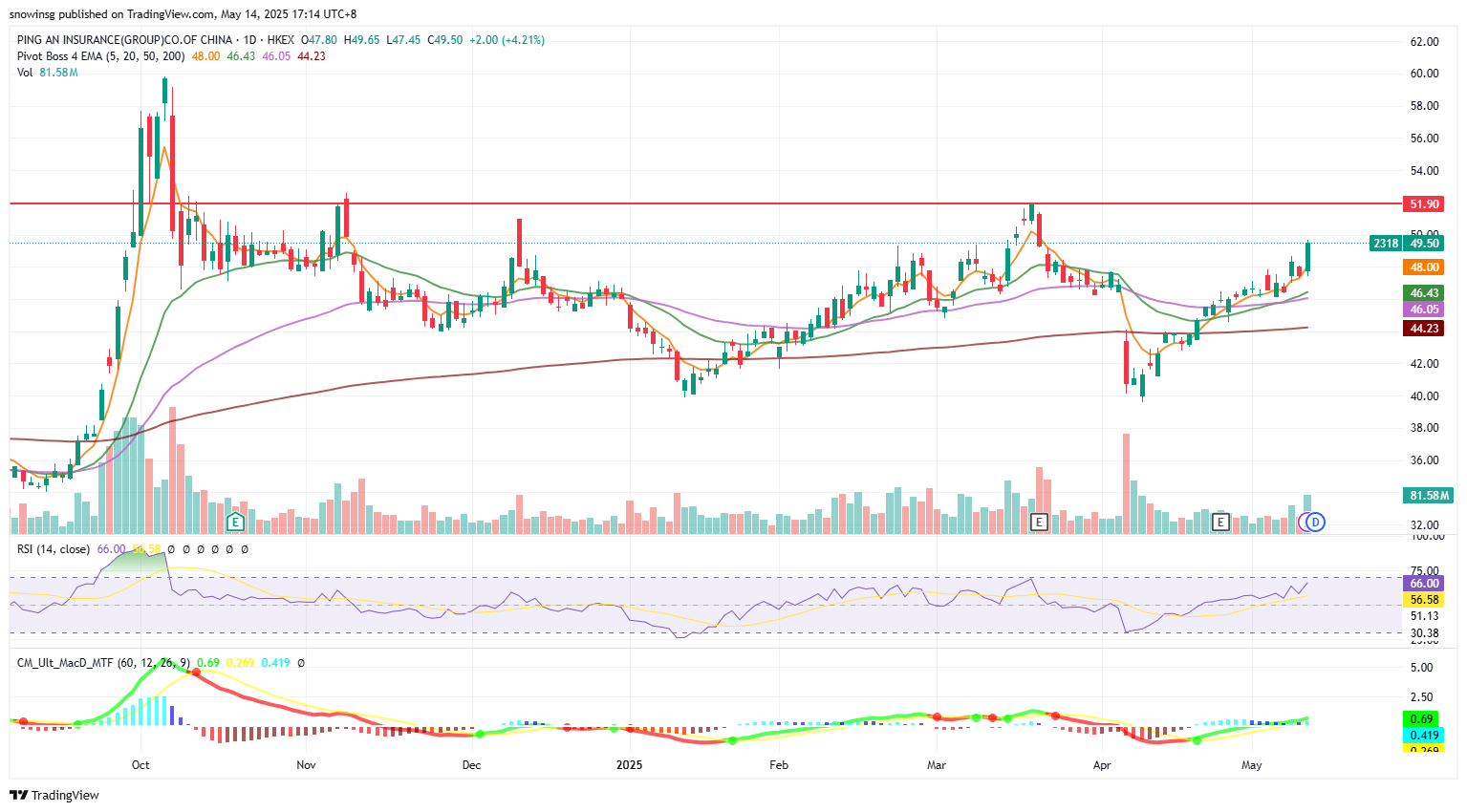Click the 5.00 level on the MACD axis
Viewport: 1467px width, 812px height.
[1421, 668]
